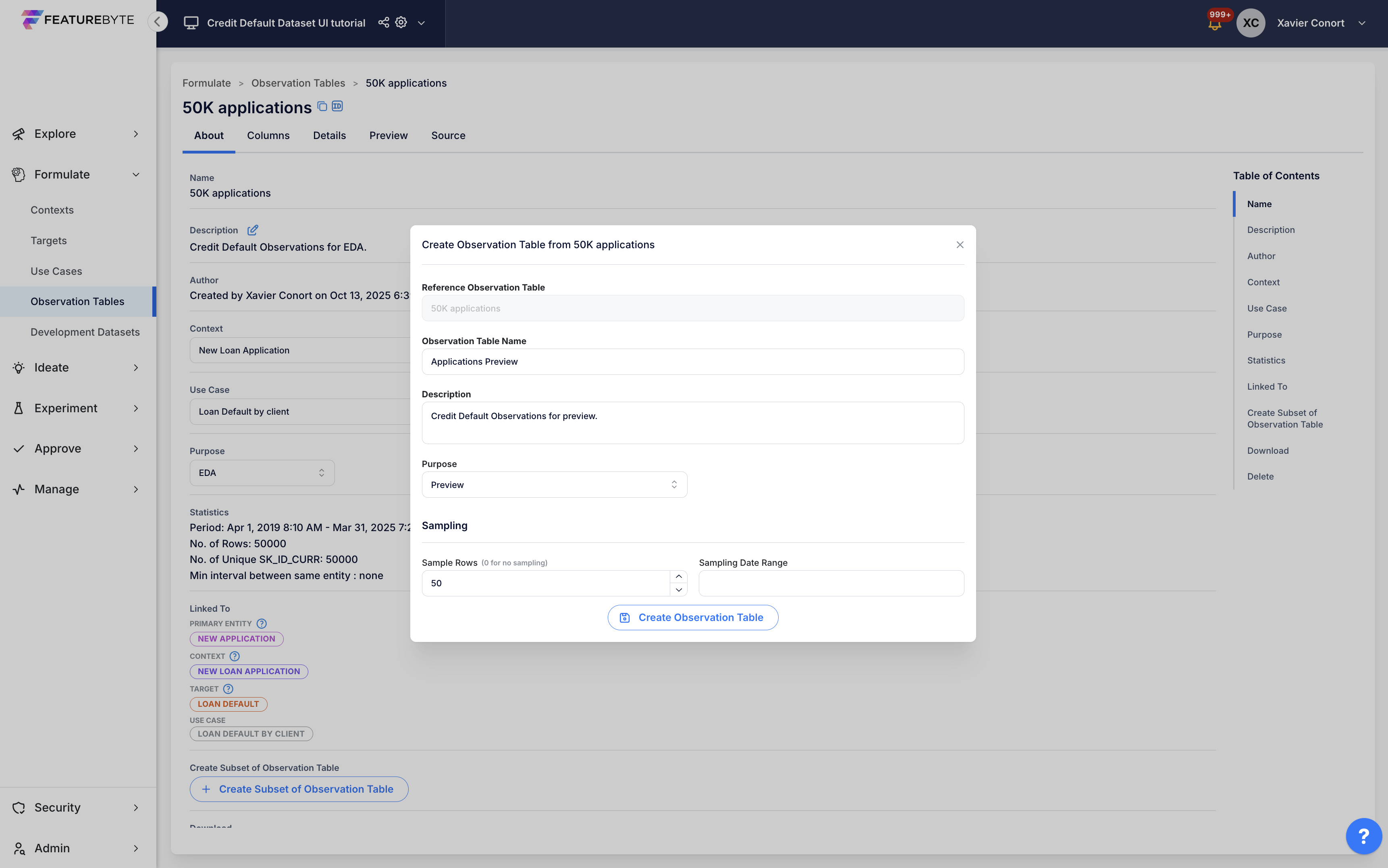Go to Observation Tables in the breadcrumb
The width and height of the screenshot is (1388, 868).
pyautogui.click(x=298, y=83)
